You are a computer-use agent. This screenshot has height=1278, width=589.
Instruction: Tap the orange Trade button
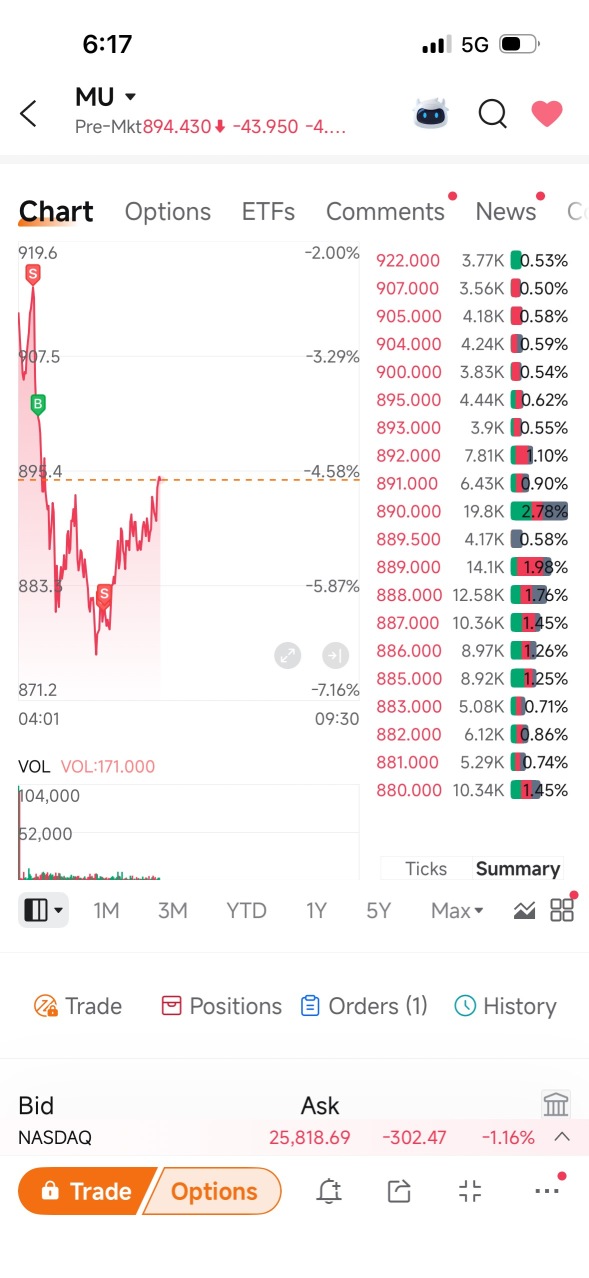[87, 1191]
